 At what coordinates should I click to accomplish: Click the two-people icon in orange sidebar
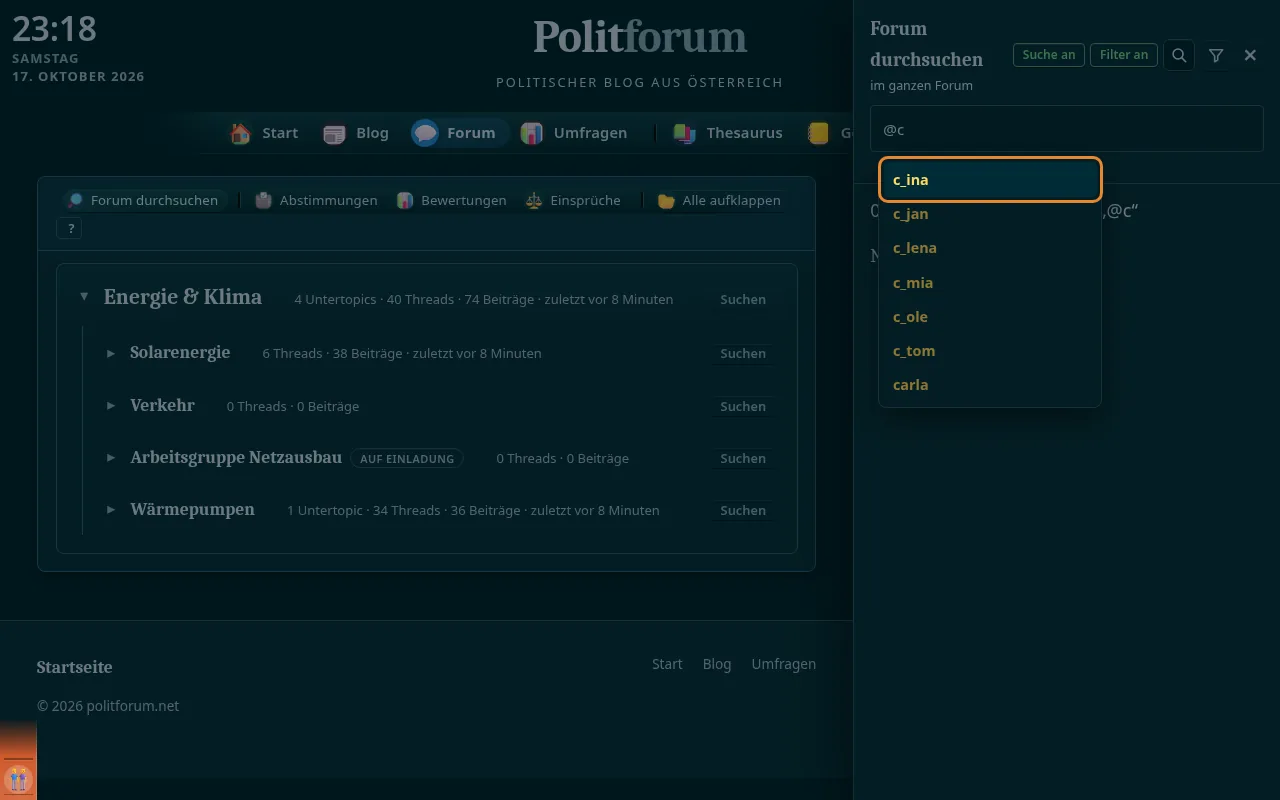click(x=18, y=779)
